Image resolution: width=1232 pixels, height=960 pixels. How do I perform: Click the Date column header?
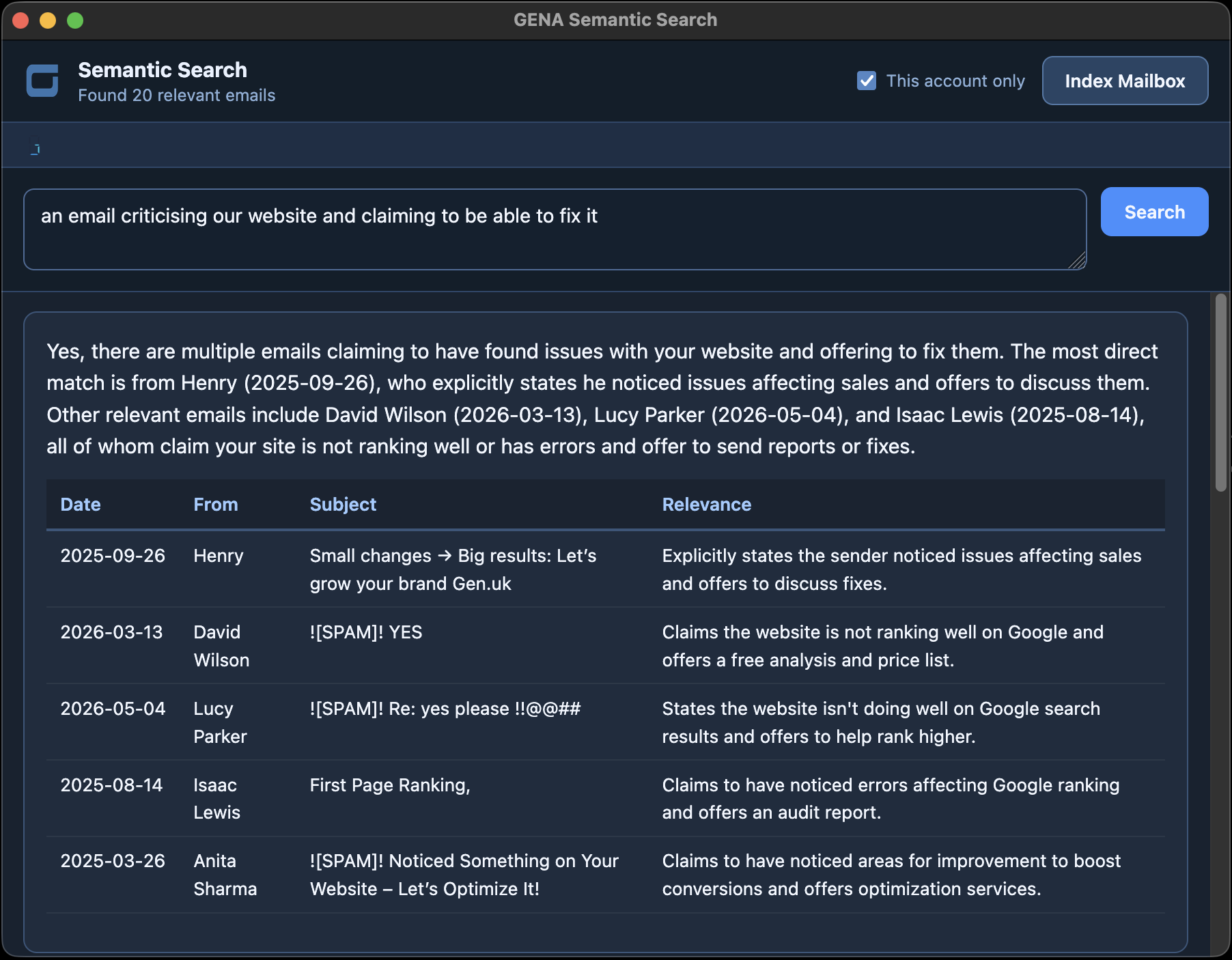point(81,505)
